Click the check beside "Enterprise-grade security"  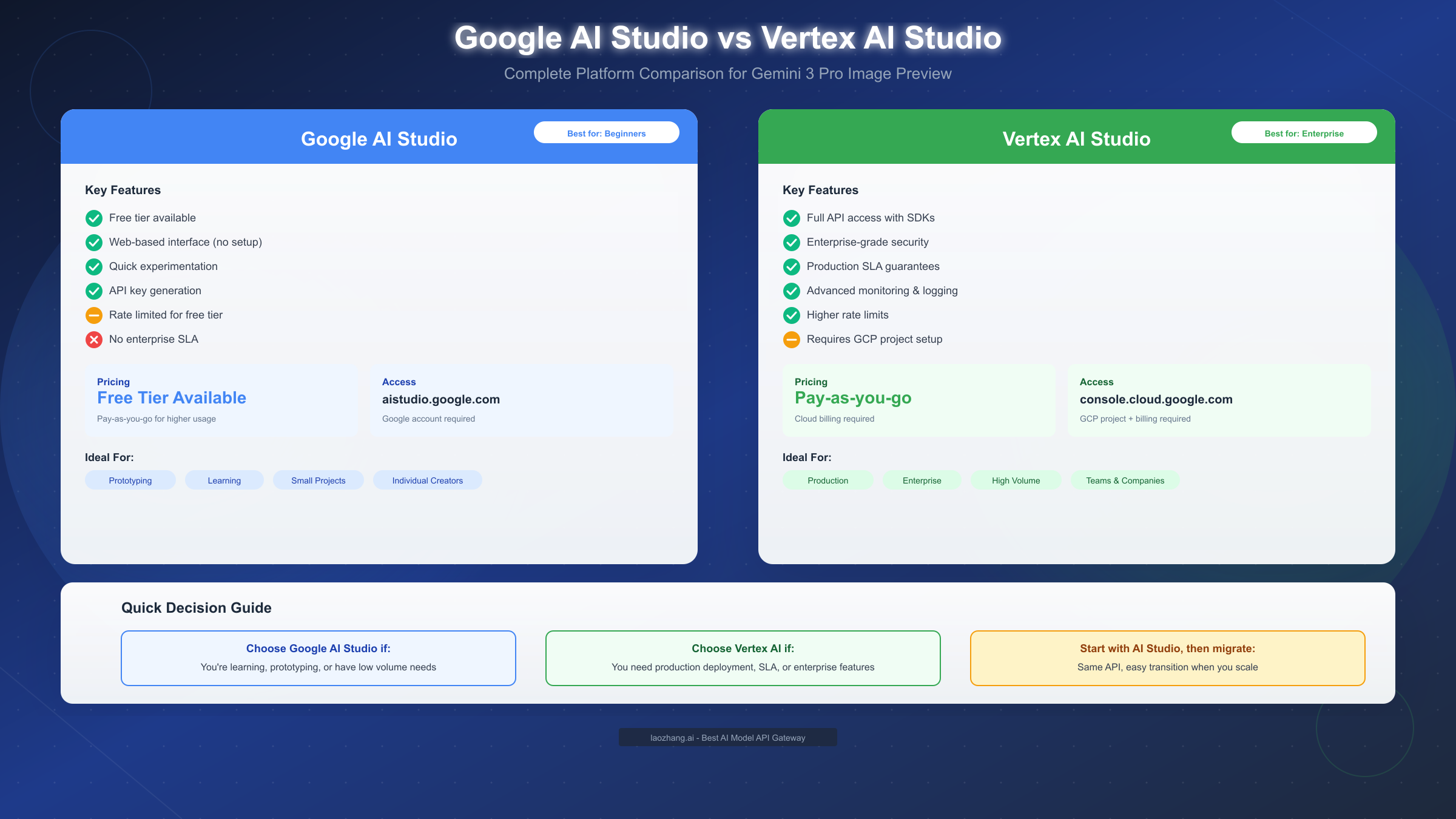[792, 242]
